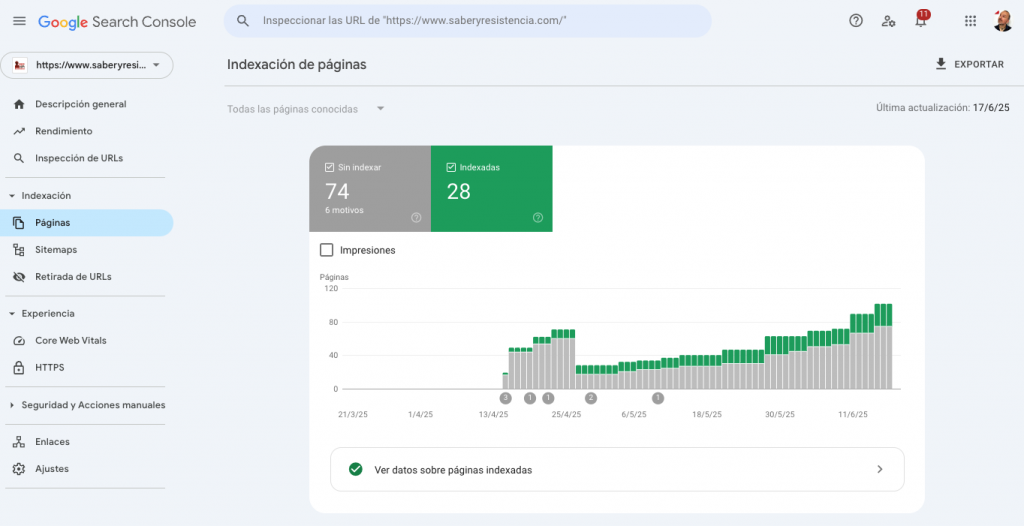The image size is (1024, 526).
Task: Expand Seguridad y Acciones manuales section
Action: pos(12,405)
